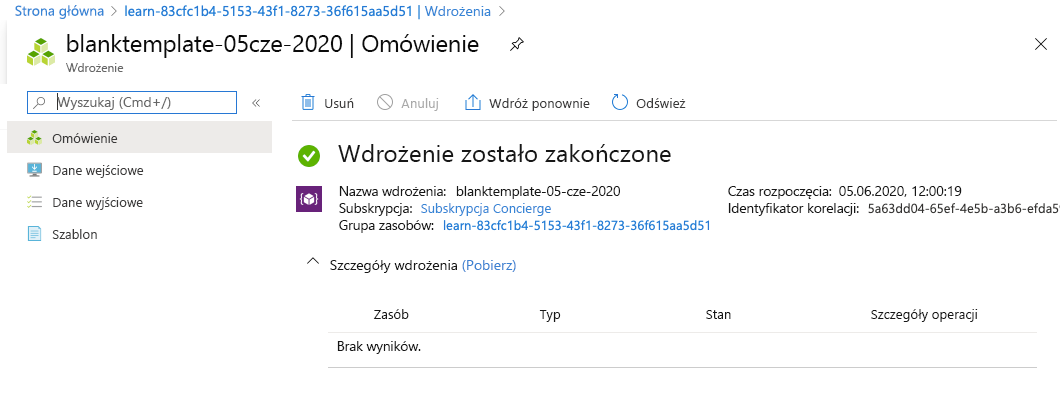The image size is (1060, 398).
Task: Click the 'Brak wyników.' table text
Action: coord(379,347)
